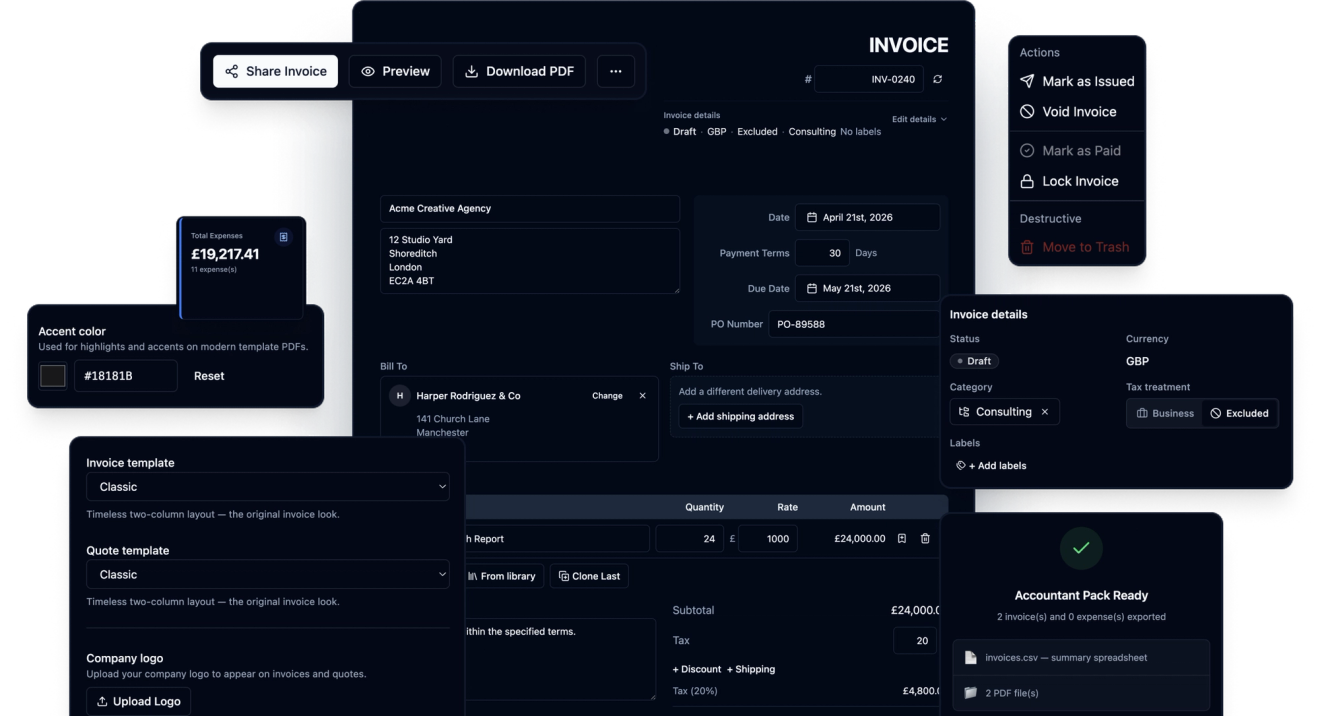Click the Total Expenses card icon

point(283,237)
